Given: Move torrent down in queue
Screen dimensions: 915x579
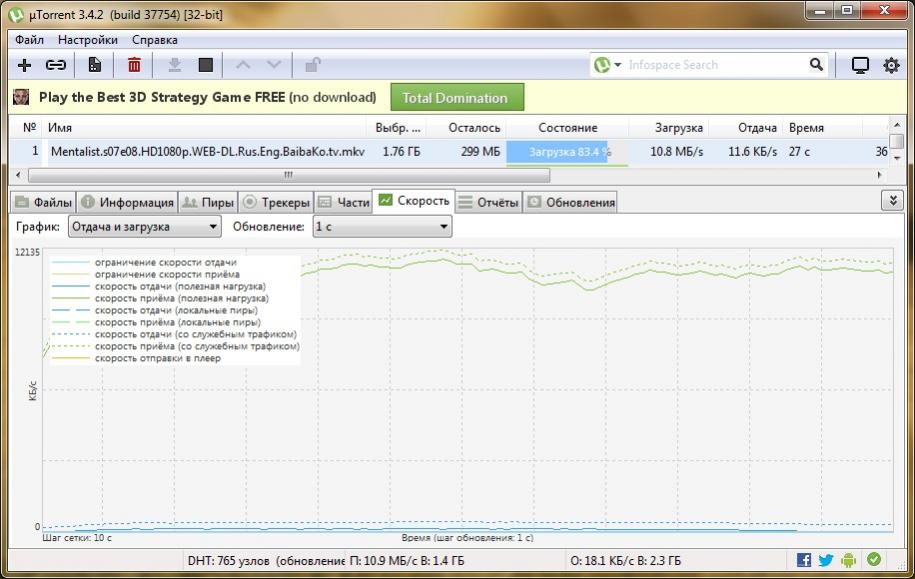Looking at the screenshot, I should pyautogui.click(x=274, y=65).
